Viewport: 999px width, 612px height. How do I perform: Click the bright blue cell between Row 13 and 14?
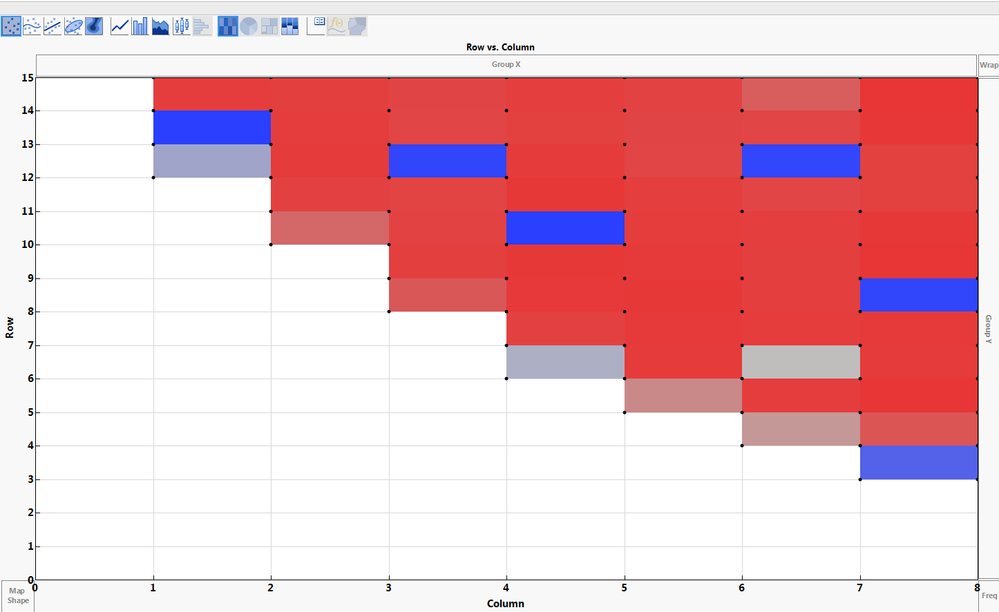coord(212,127)
